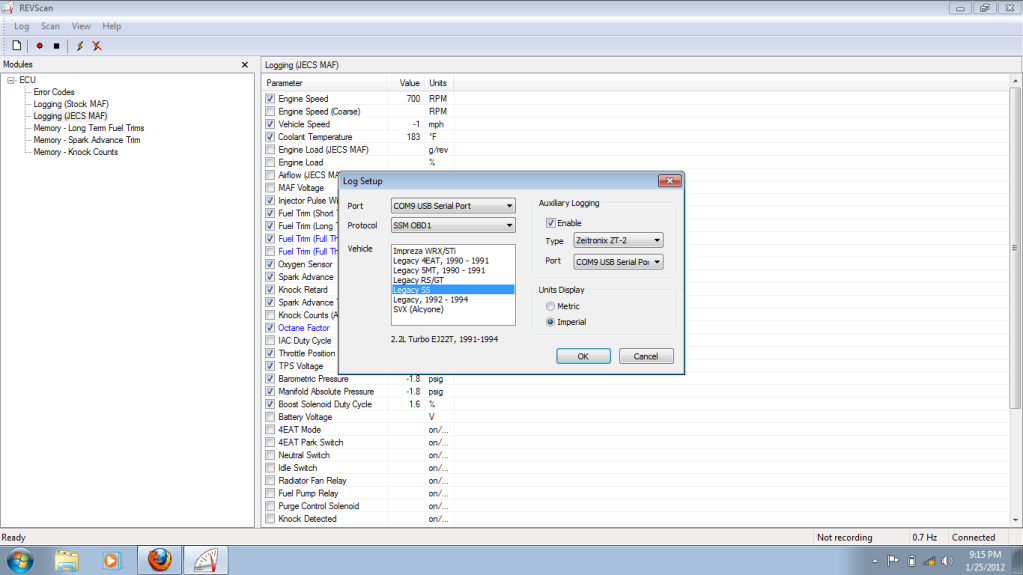Open Windows Explorer from the taskbar
Screen dimensions: 1023x575
67,561
